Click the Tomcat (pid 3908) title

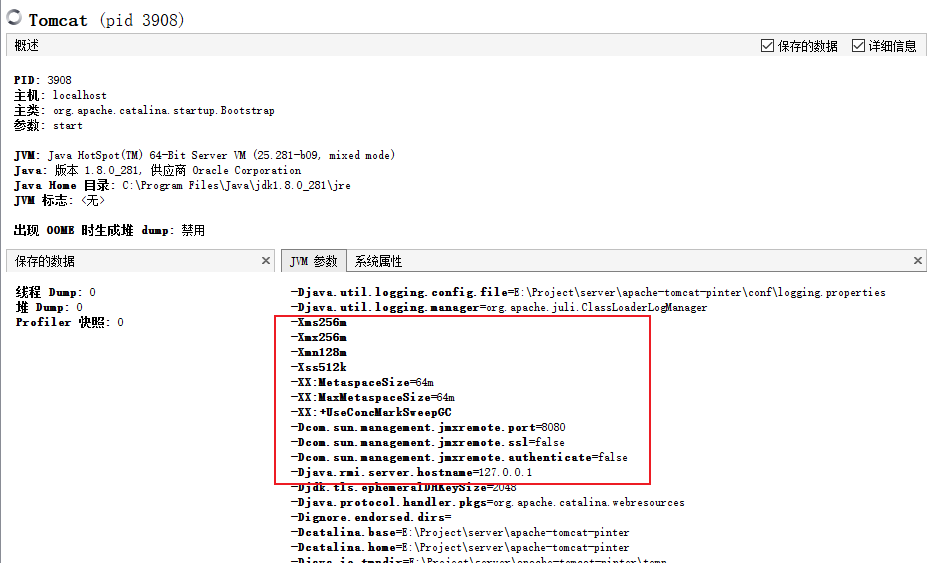click(107, 20)
